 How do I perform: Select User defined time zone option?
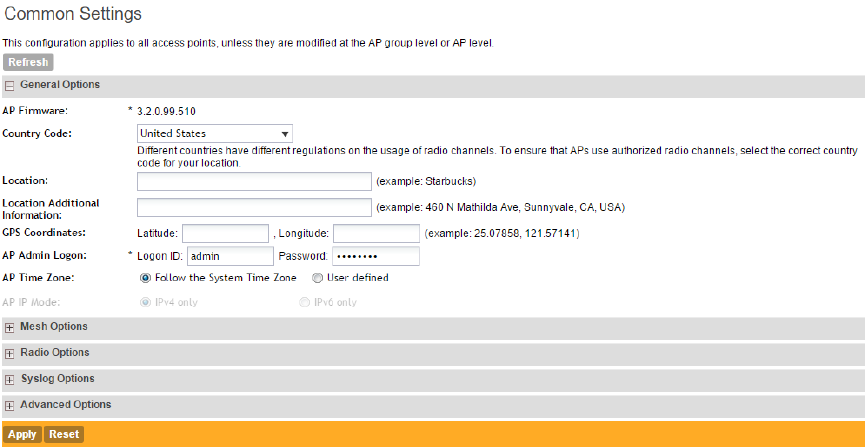coord(317,278)
